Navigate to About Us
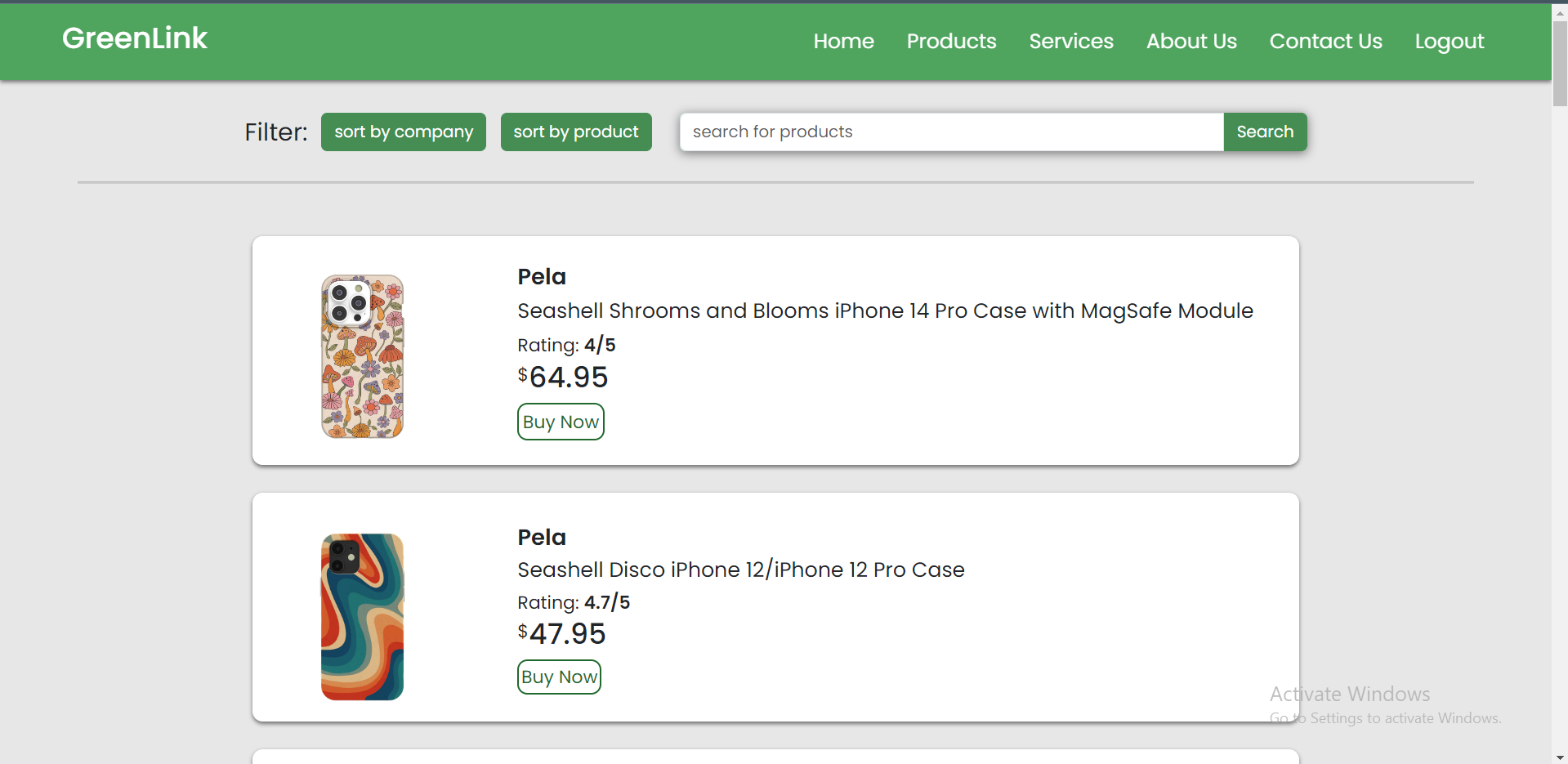1568x764 pixels. click(1191, 41)
